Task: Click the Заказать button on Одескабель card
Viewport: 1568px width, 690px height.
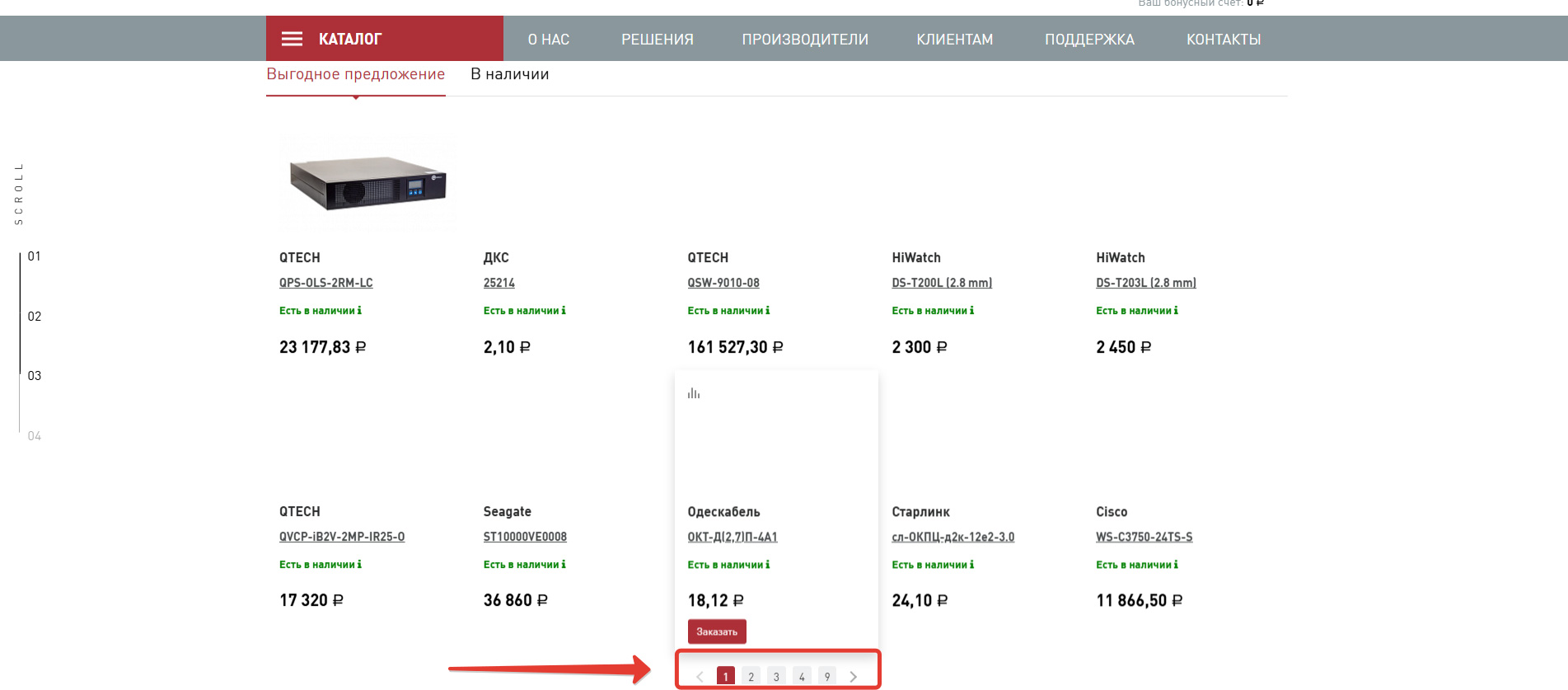Action: (717, 631)
